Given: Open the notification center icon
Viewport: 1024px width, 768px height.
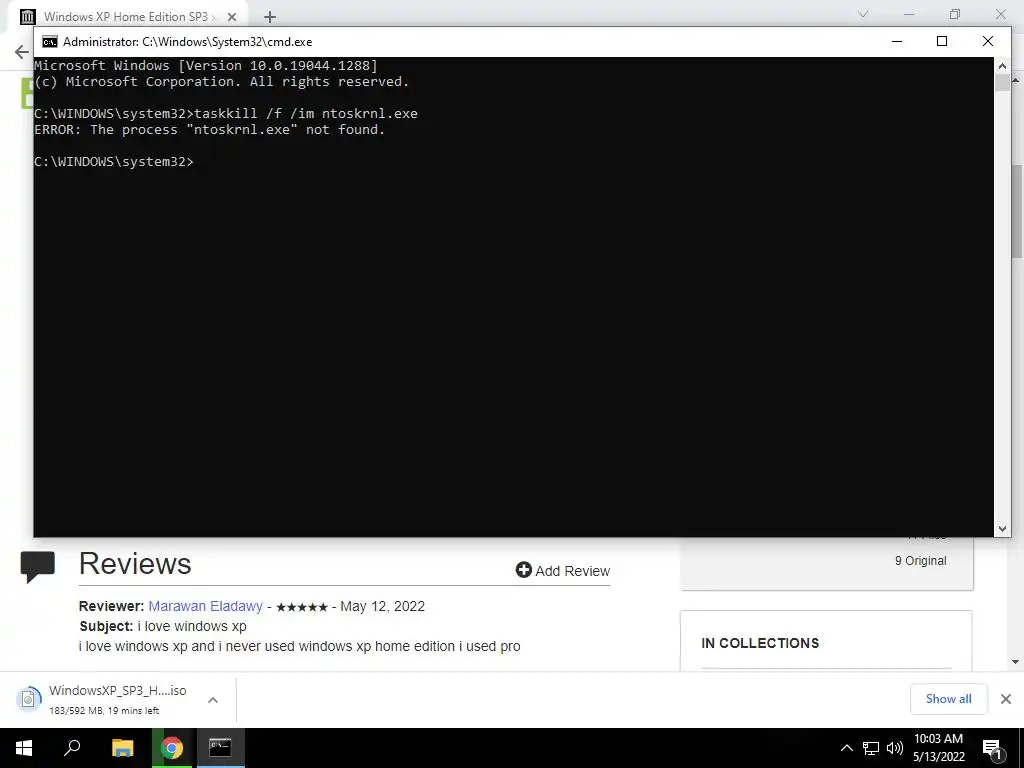Looking at the screenshot, I should (993, 749).
